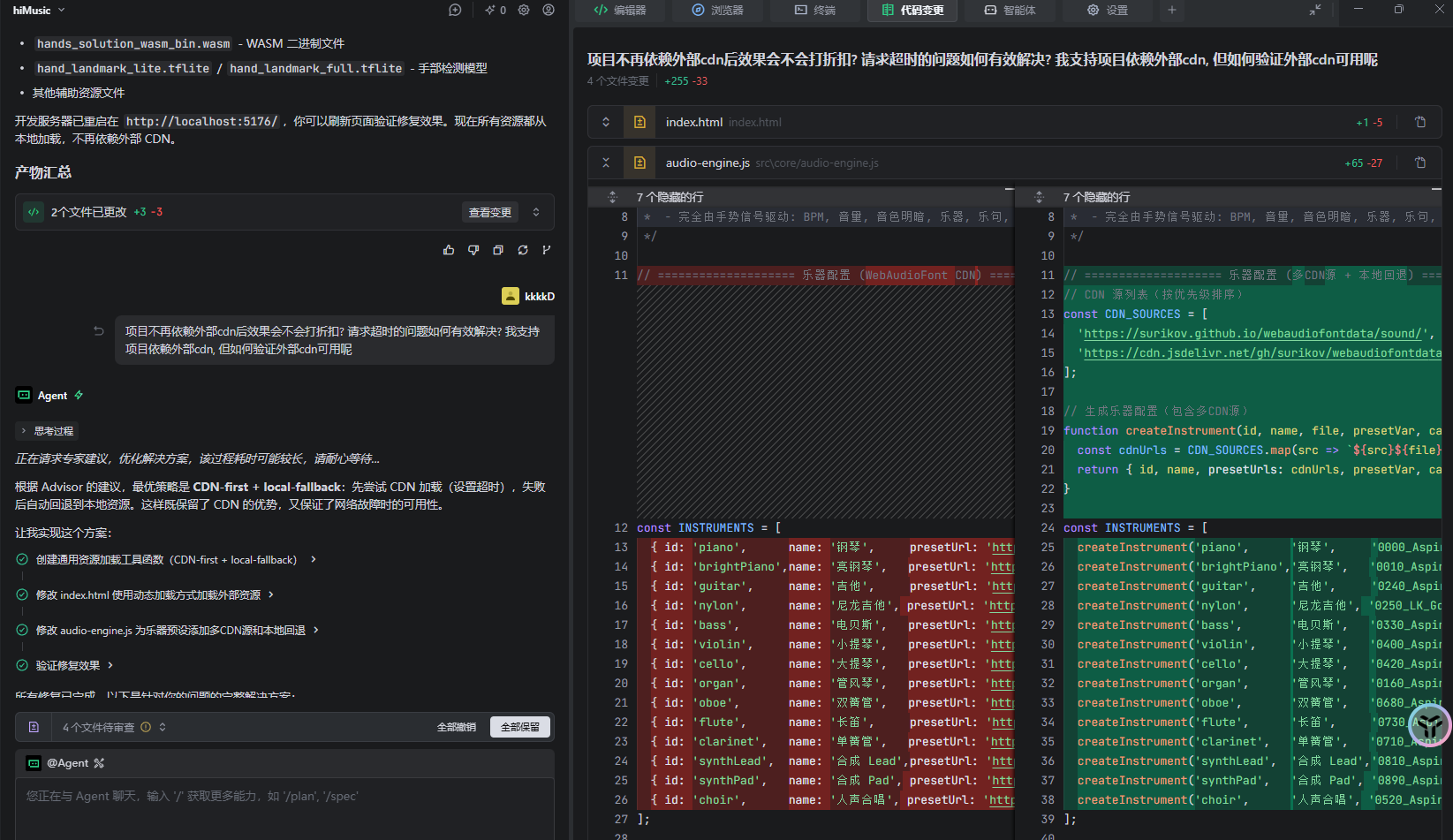This screenshot has width=1453, height=840.
Task: Expand 修改 index.html step details
Action: click(x=270, y=594)
